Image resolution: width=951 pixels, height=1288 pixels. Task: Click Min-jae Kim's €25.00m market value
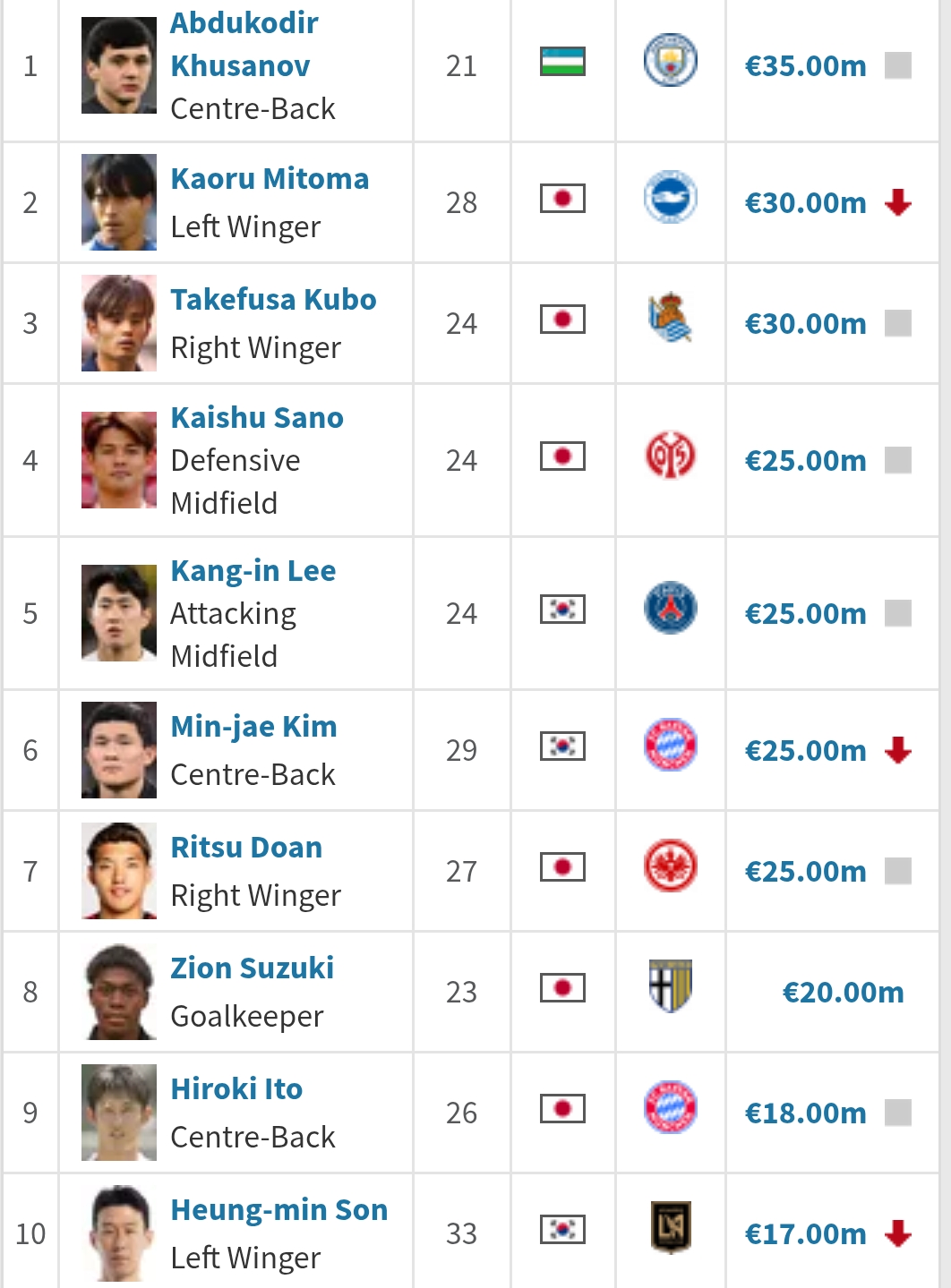pyautogui.click(x=805, y=750)
